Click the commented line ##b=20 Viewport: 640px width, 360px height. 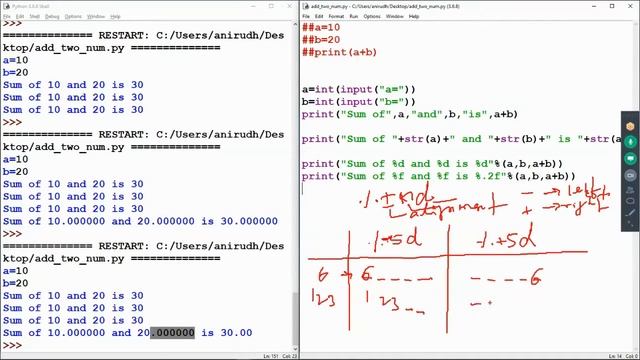pos(321,40)
